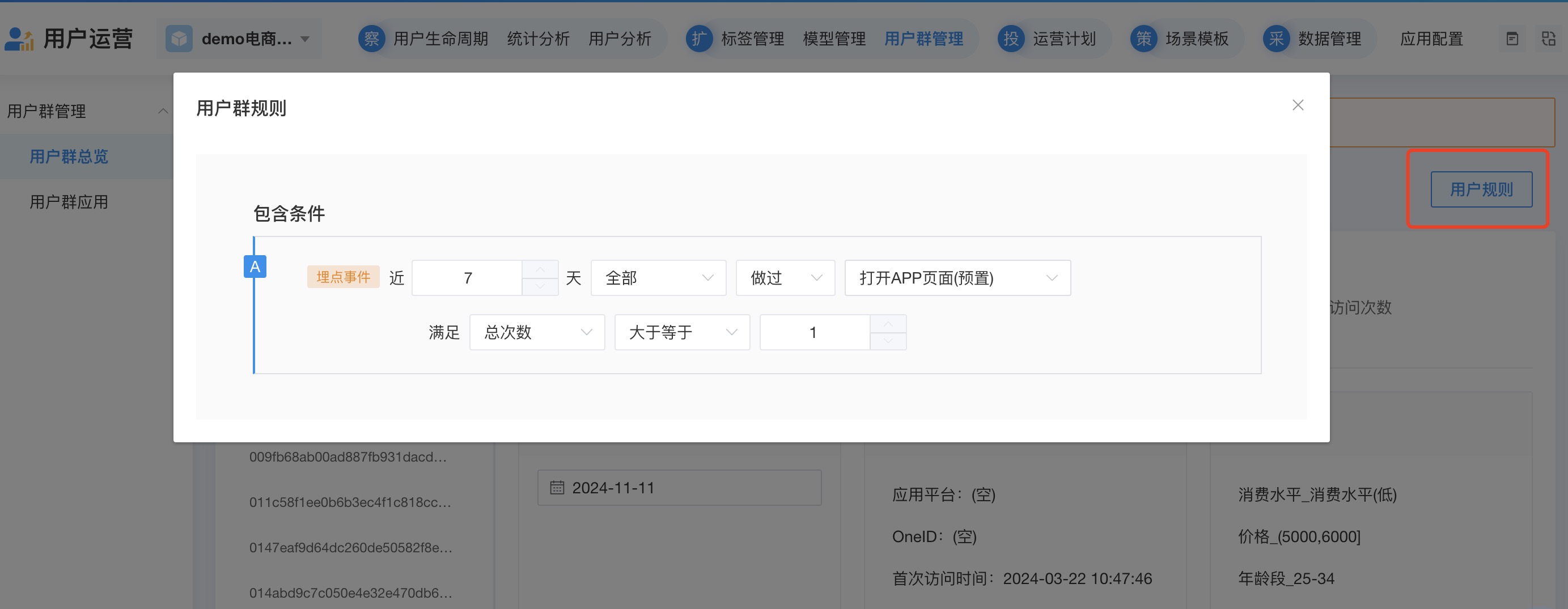The image size is (1568, 609).
Task: Click the 察 circle icon
Action: tap(371, 39)
